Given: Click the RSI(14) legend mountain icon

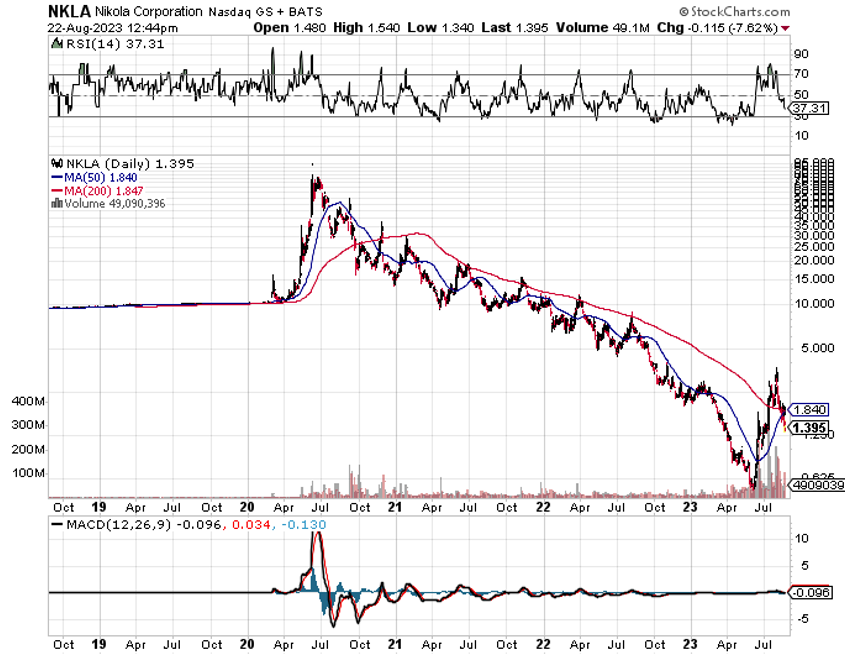Looking at the screenshot, I should (x=57, y=44).
